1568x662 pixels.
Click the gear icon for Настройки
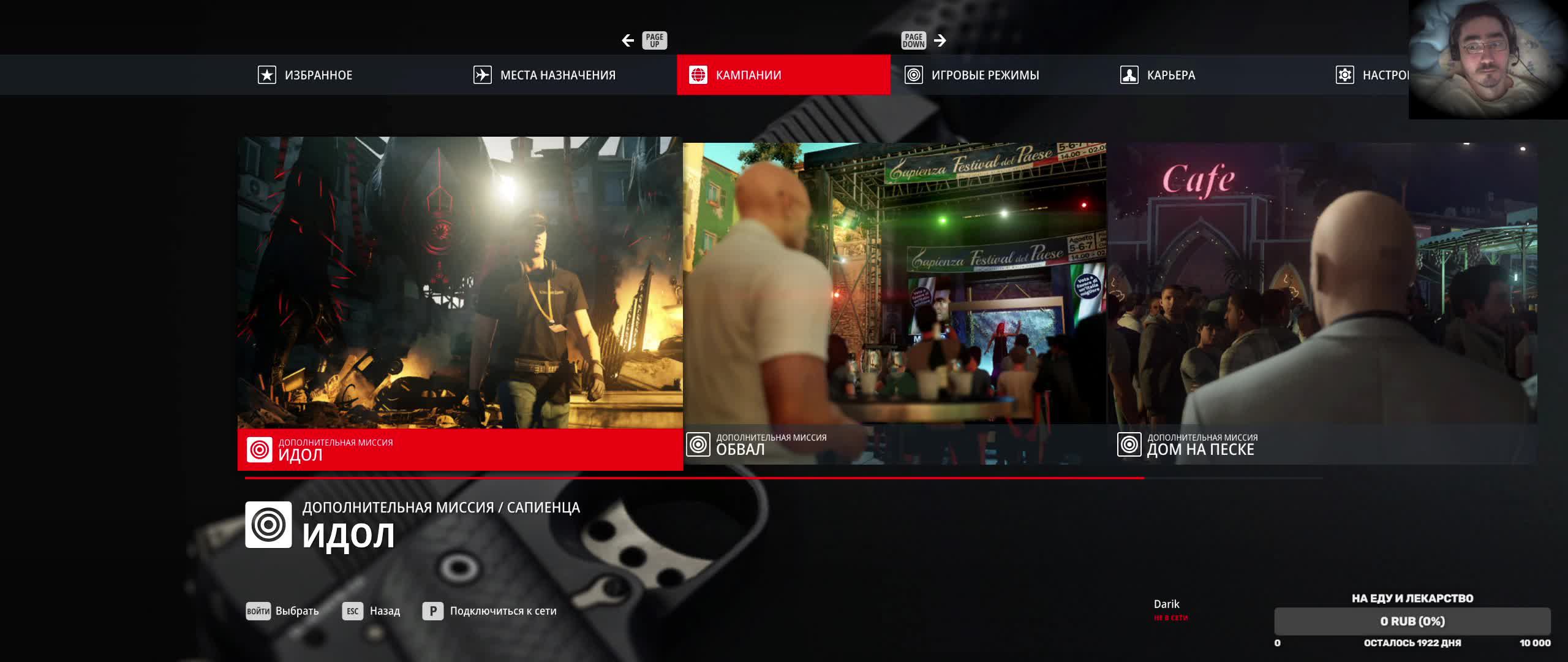coord(1344,75)
